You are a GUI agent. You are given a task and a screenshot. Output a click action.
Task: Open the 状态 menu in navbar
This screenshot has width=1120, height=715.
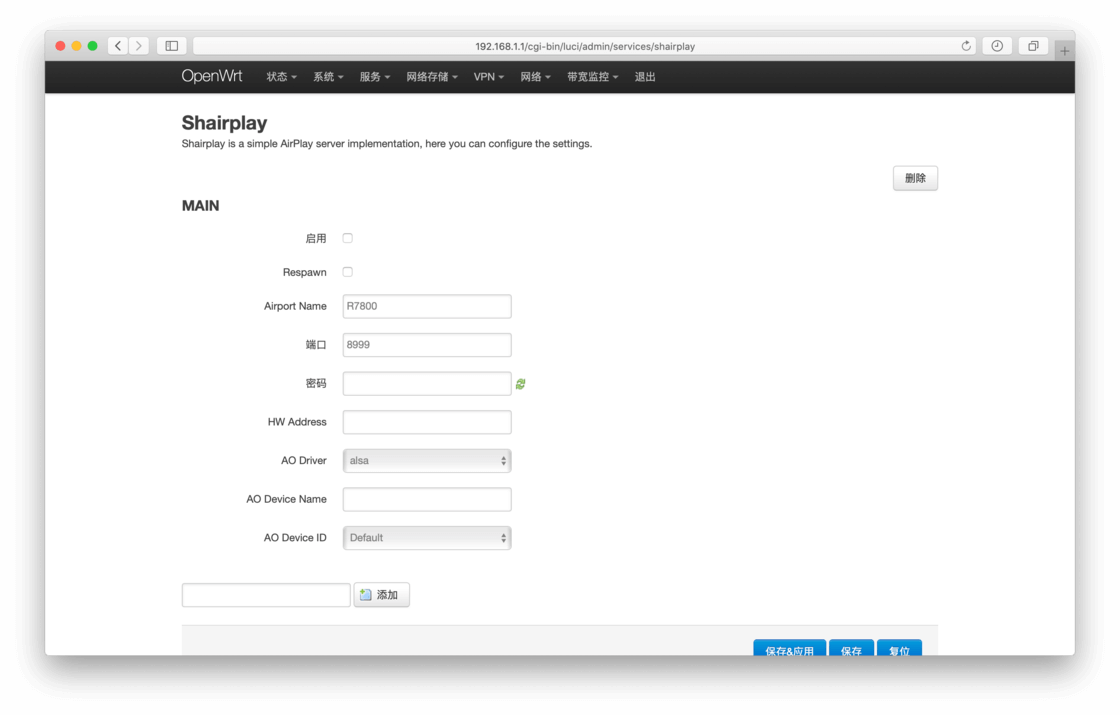click(281, 77)
